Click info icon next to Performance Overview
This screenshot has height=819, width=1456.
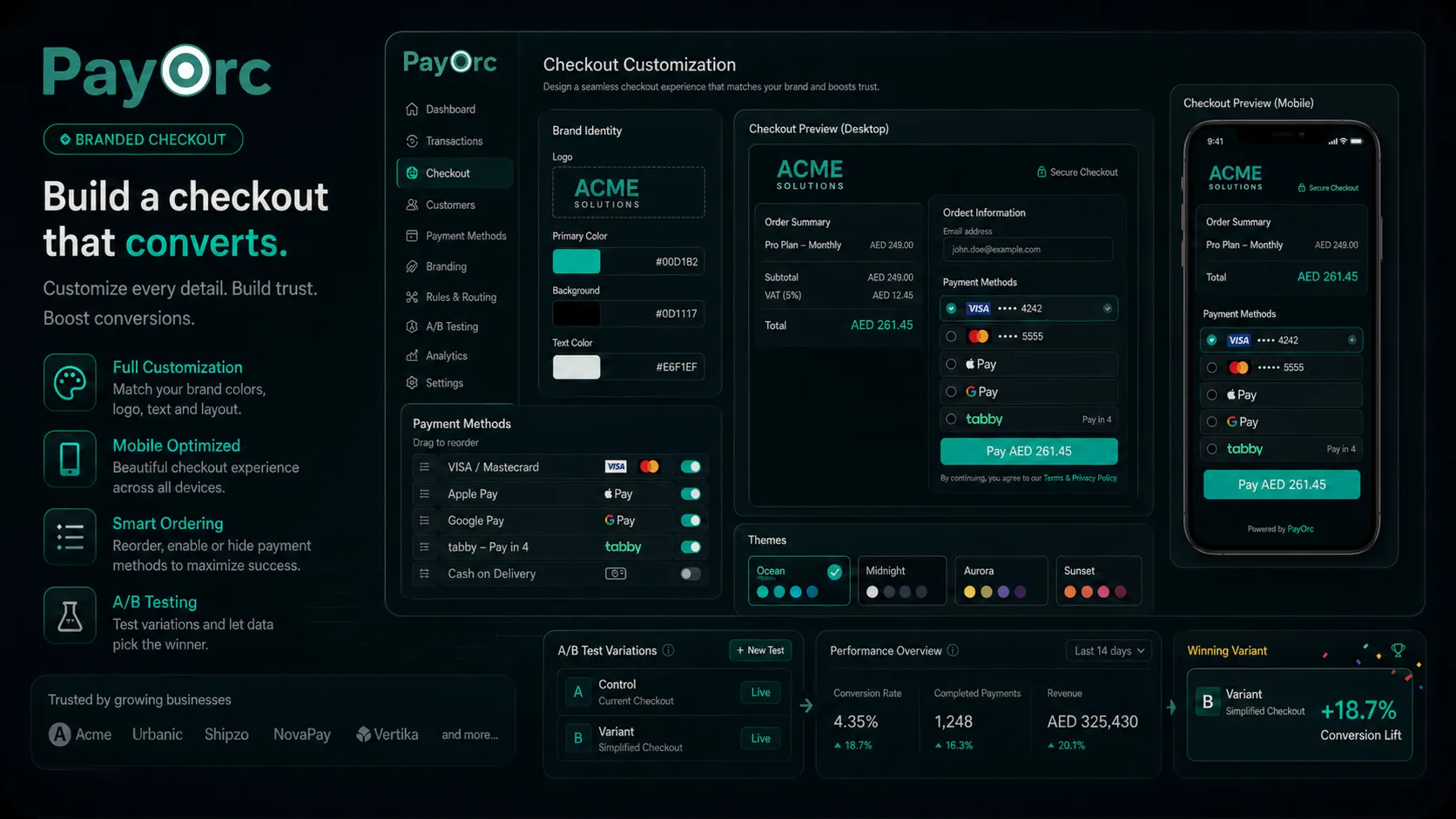pyautogui.click(x=953, y=650)
